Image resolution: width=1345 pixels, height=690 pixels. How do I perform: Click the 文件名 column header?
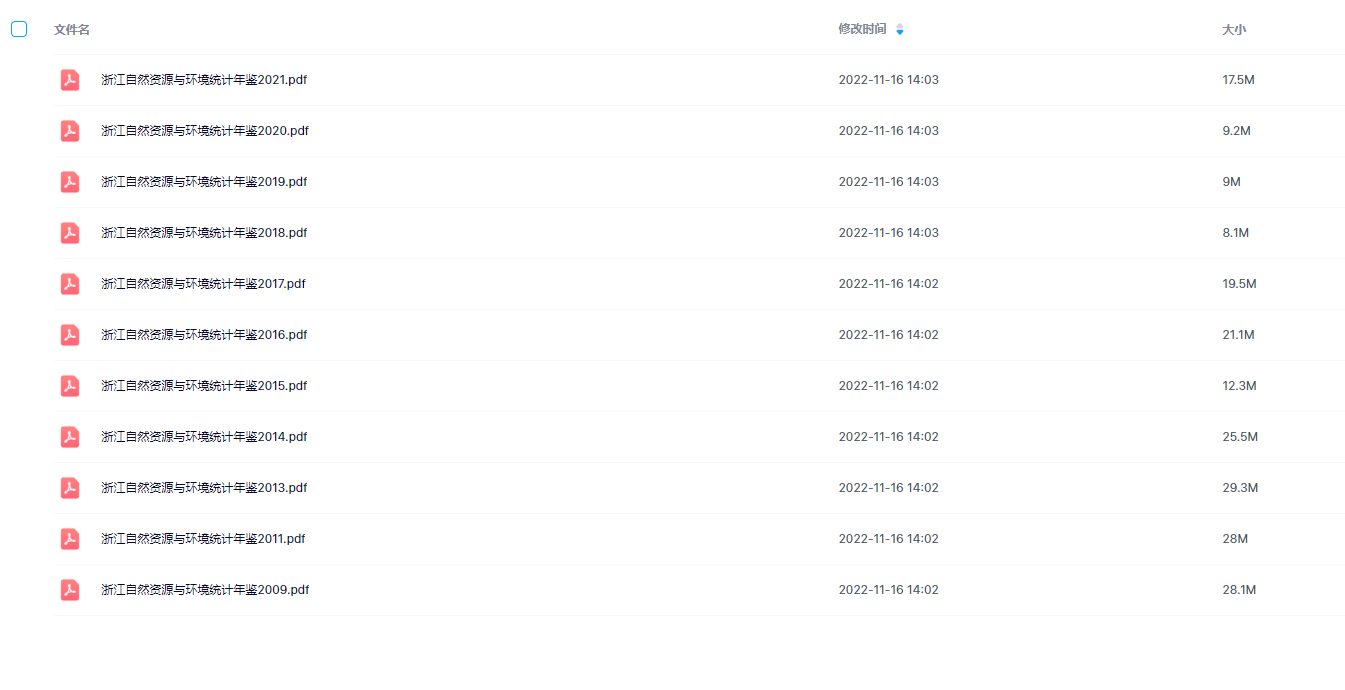point(72,29)
